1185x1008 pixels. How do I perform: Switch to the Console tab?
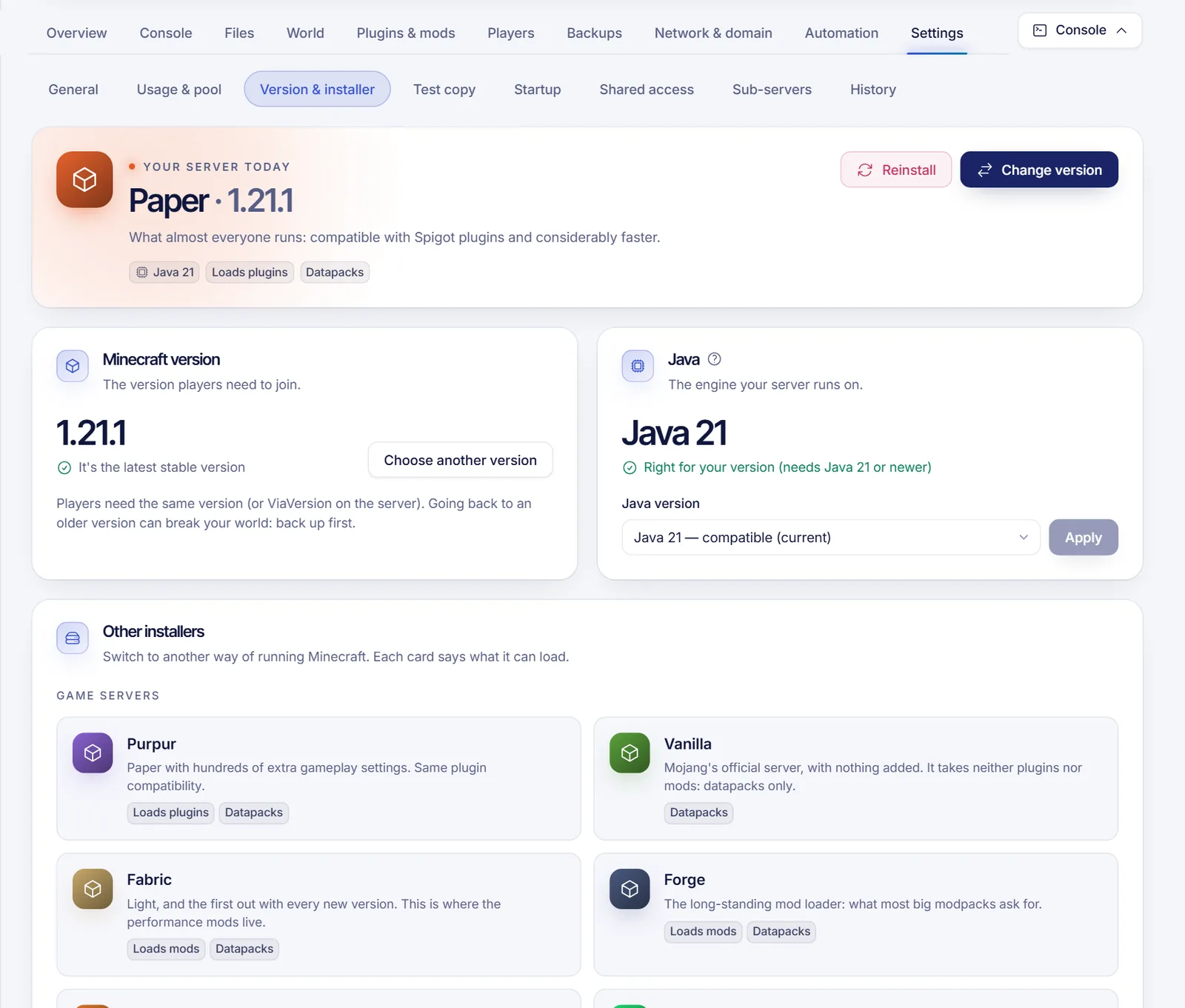pos(166,33)
